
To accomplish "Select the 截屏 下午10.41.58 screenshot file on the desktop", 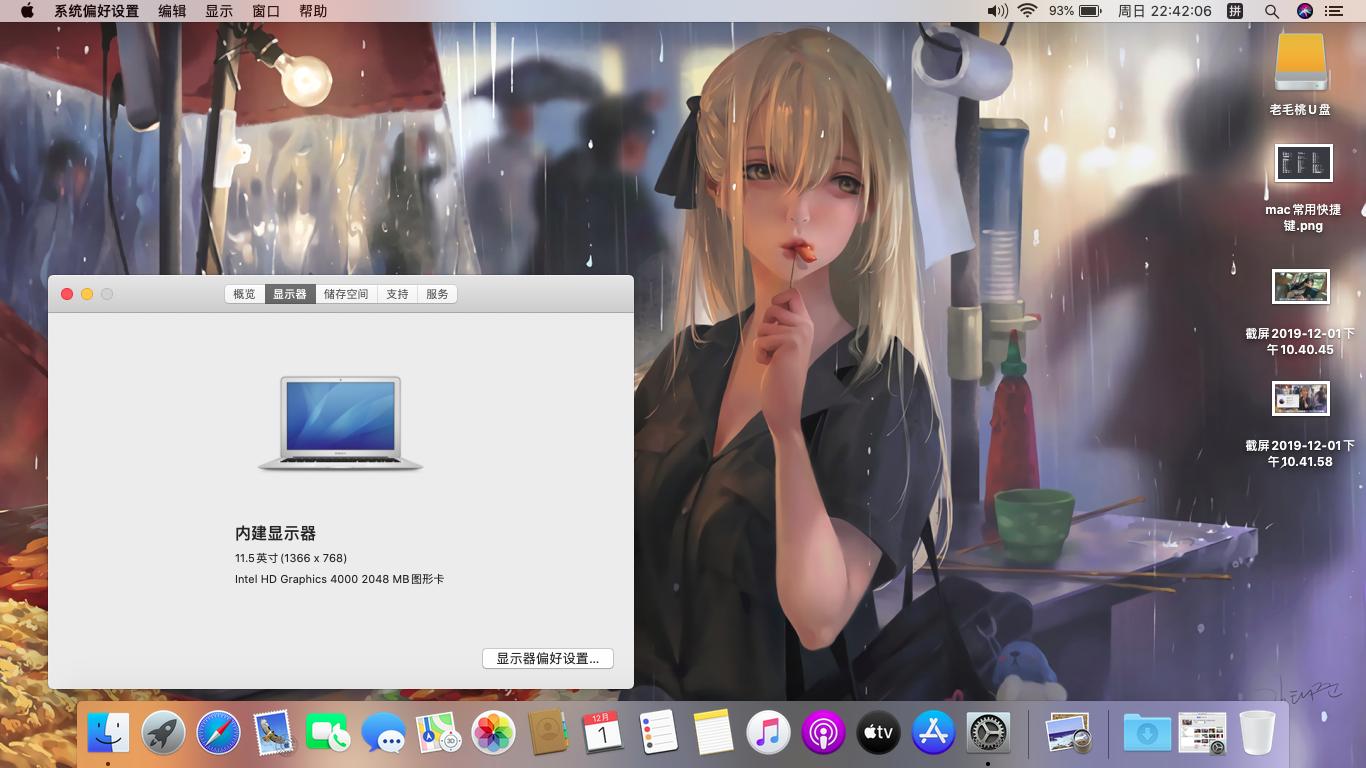I will [x=1300, y=425].
